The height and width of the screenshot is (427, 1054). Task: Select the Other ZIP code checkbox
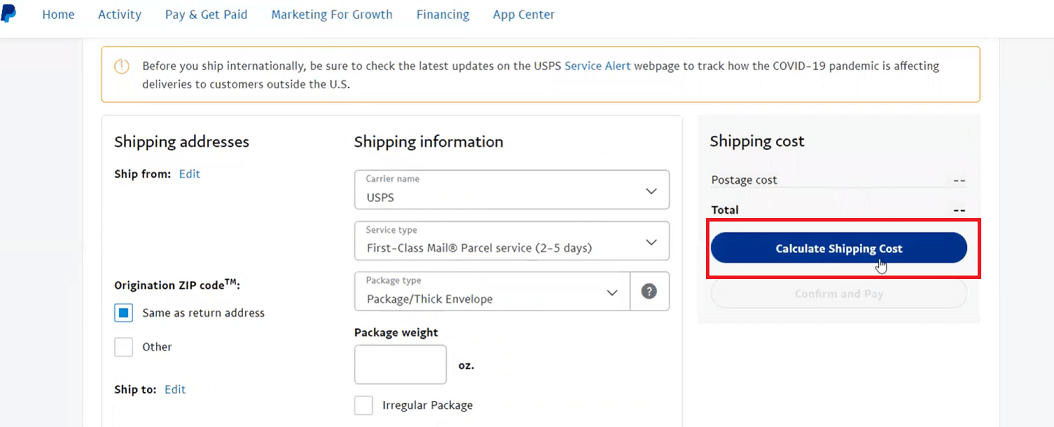coord(124,347)
